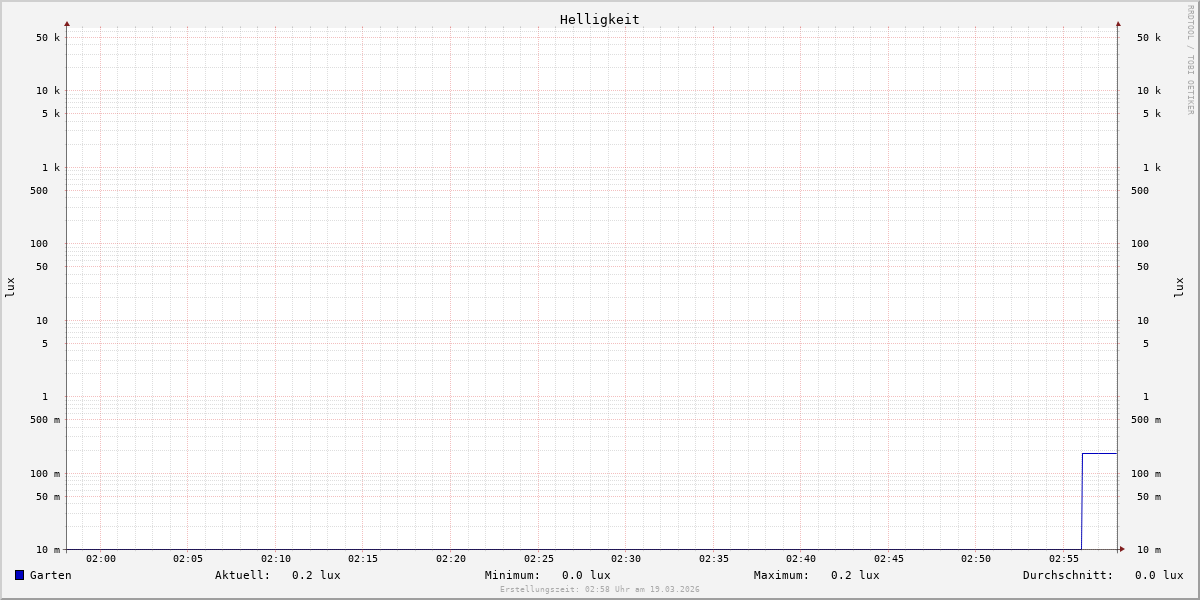Click the red arrow ending the time axis
The image size is (1200, 600).
(1122, 549)
